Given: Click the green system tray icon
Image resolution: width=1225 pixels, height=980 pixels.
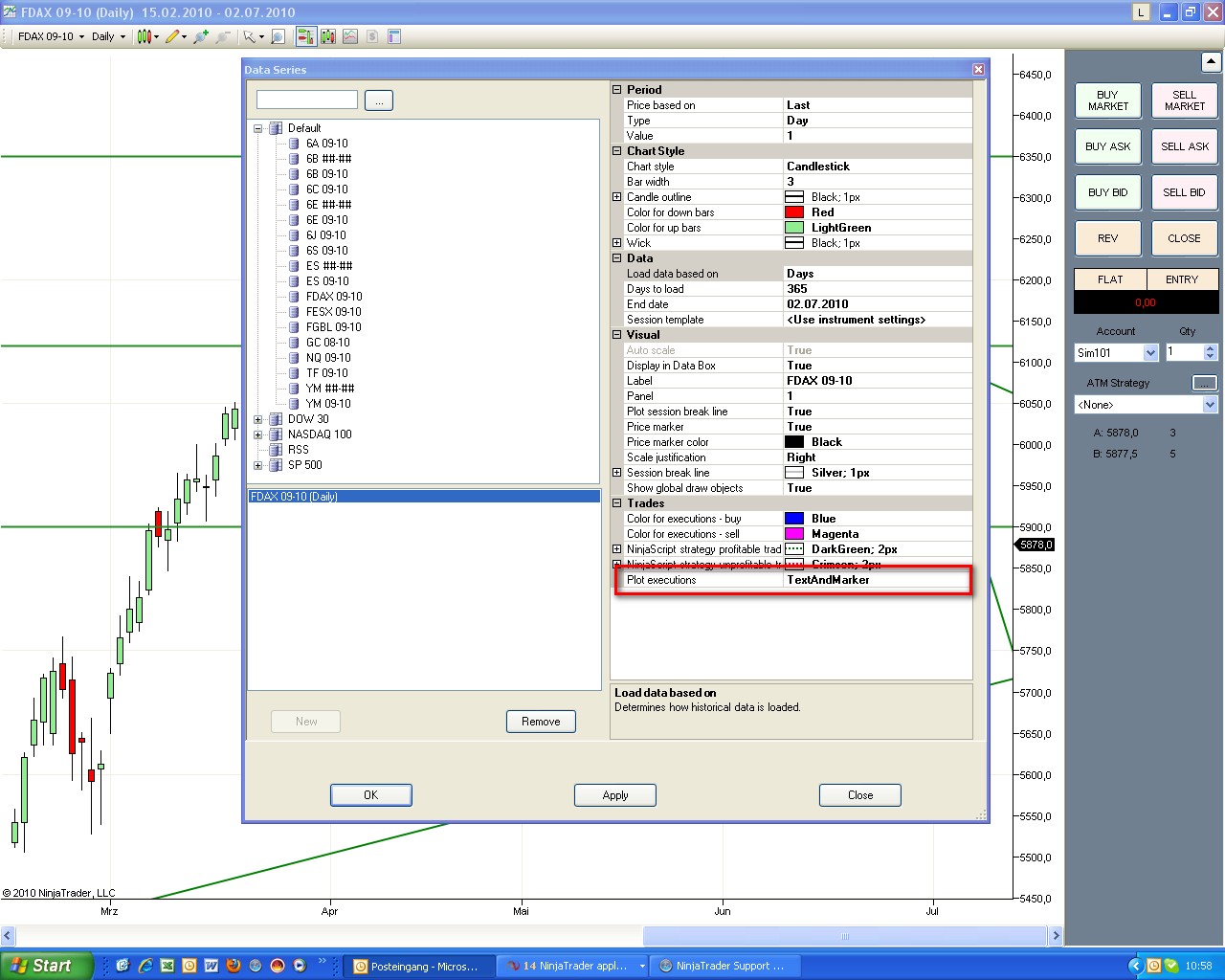Looking at the screenshot, I should pyautogui.click(x=1170, y=966).
